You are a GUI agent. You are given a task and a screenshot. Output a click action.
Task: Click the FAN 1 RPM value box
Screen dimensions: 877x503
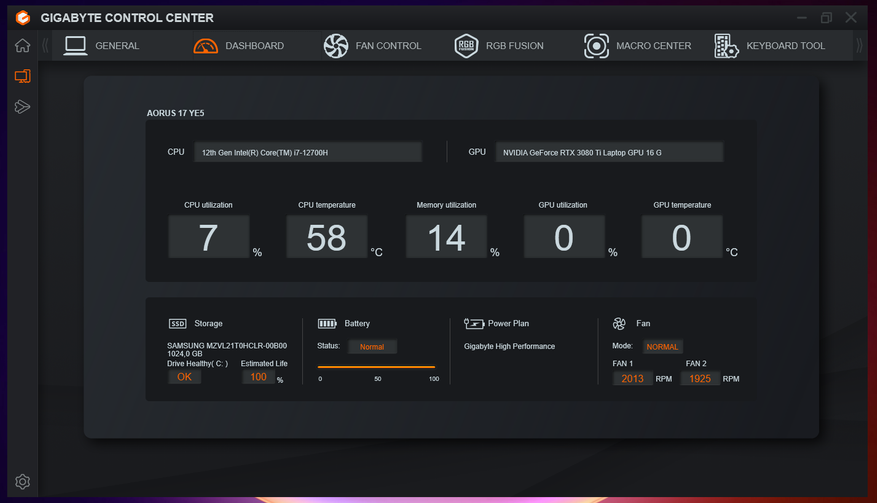(632, 379)
